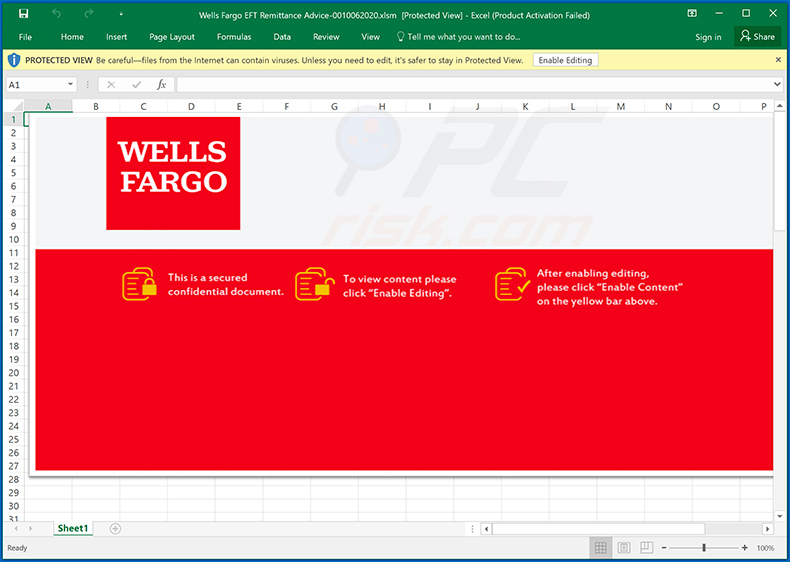
Task: Expand the formula bar chevron
Action: coord(777,84)
